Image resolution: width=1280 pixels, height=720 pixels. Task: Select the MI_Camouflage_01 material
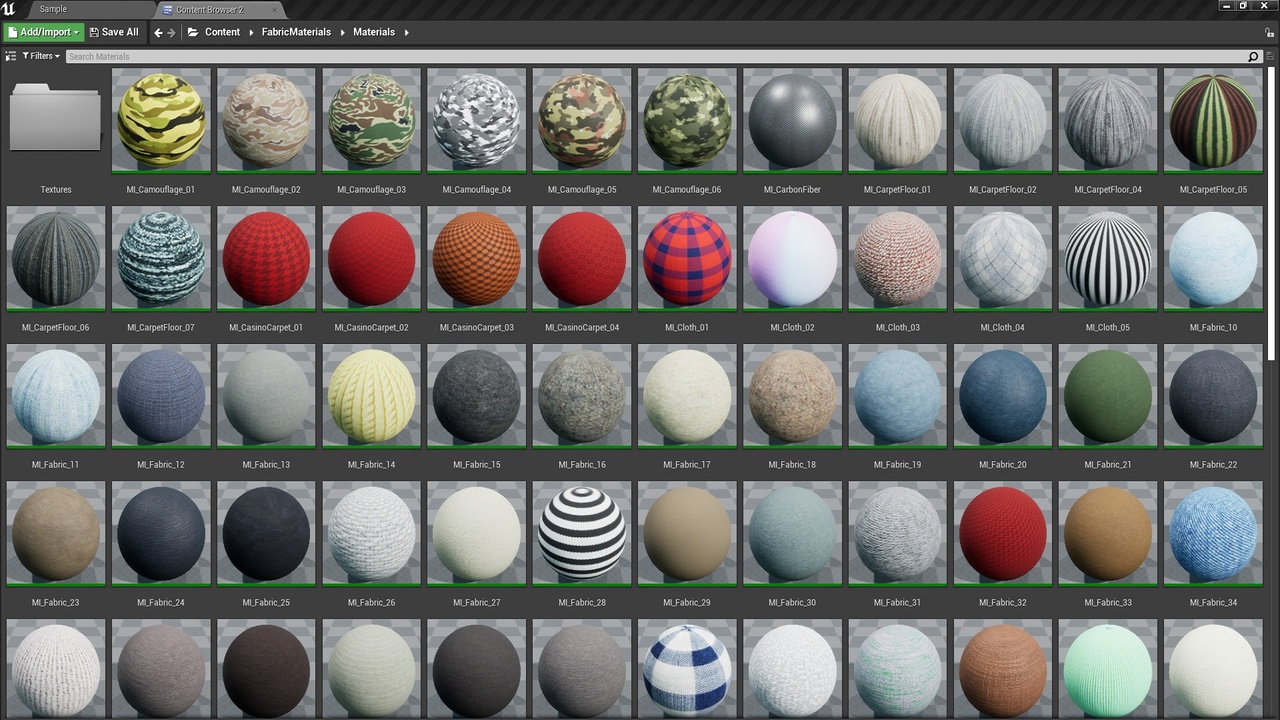(161, 120)
